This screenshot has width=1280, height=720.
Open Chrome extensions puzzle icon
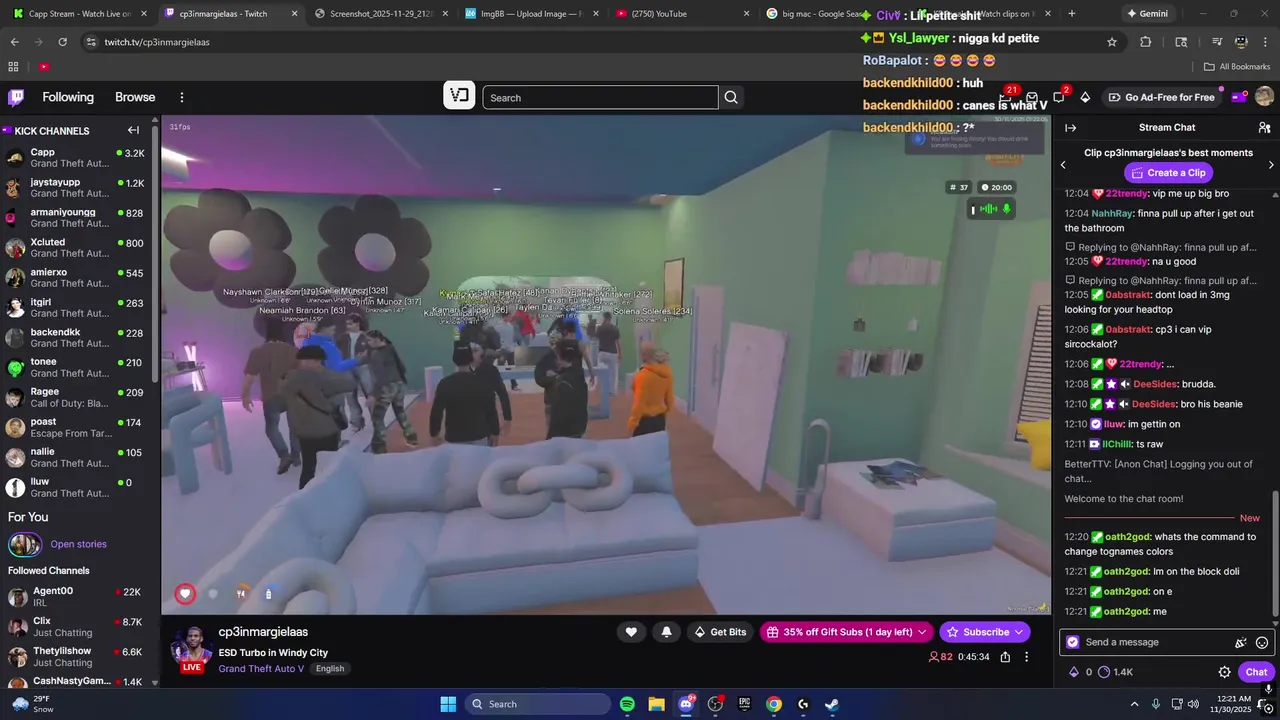pyautogui.click(x=1146, y=42)
